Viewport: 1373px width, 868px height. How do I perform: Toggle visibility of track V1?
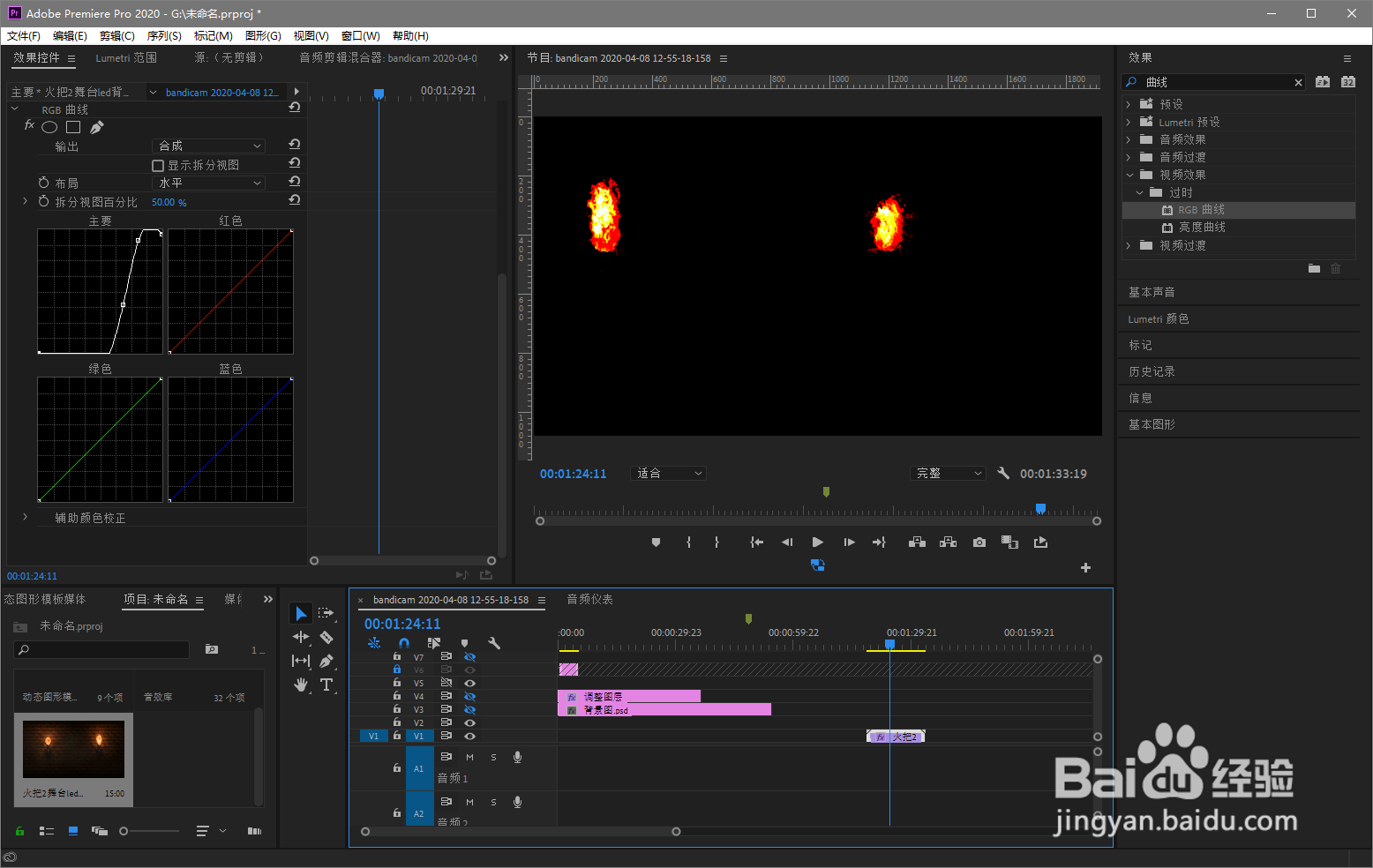click(x=469, y=736)
